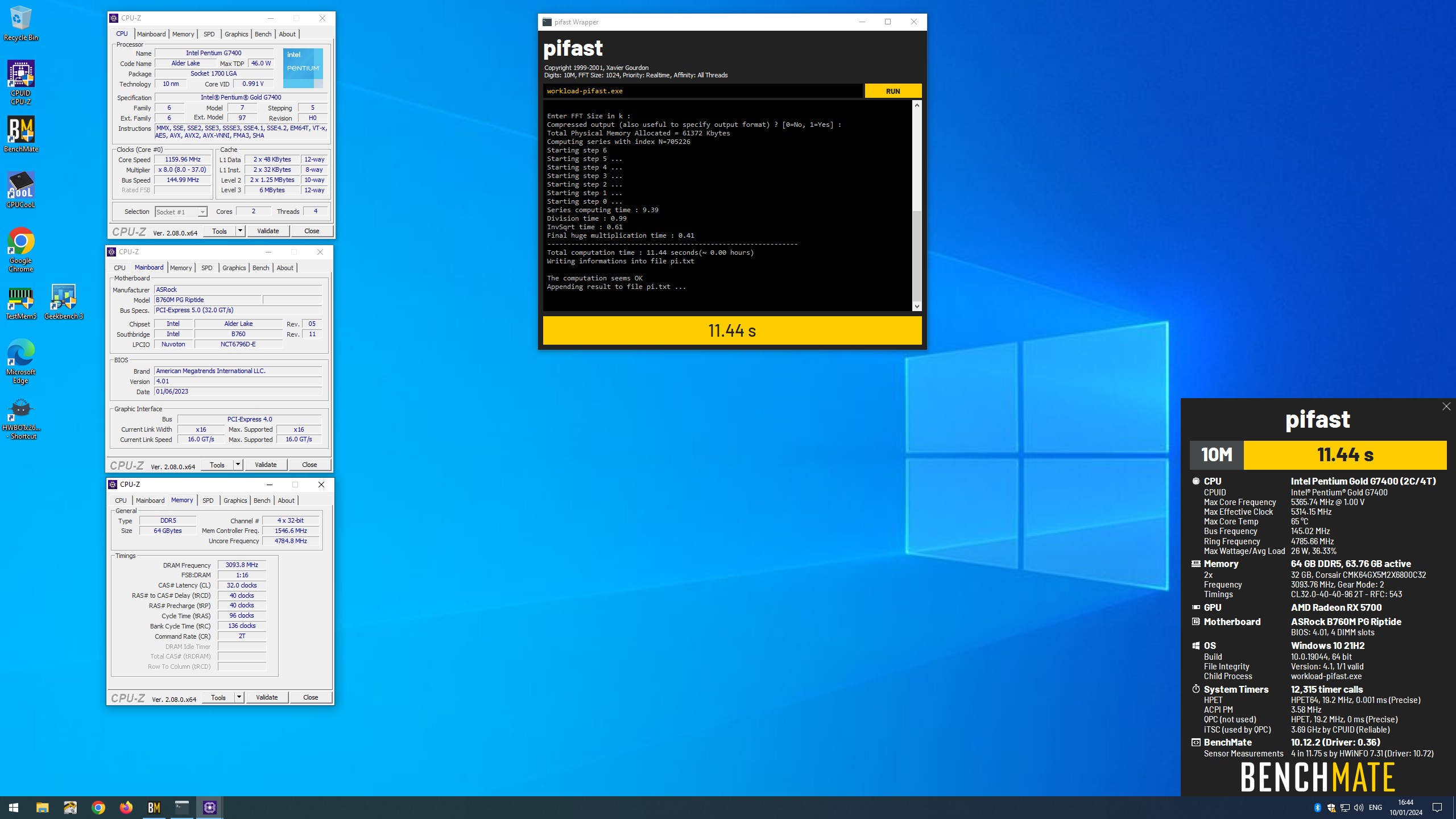Expand Tools dropdown arrow in CPU tab window
1456x819 pixels.
click(240, 231)
